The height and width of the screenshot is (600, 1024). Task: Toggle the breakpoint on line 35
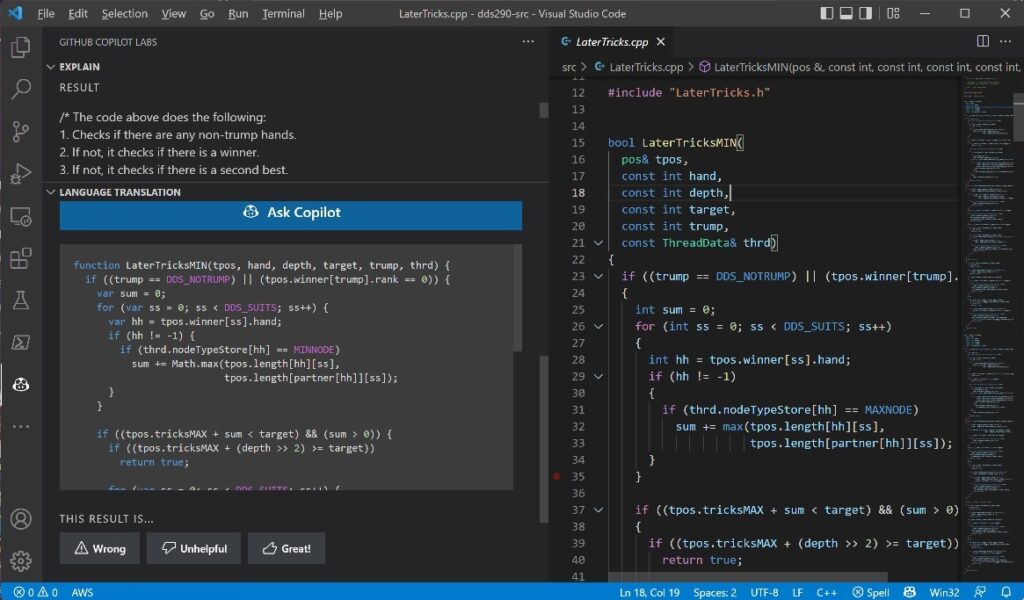(557, 477)
